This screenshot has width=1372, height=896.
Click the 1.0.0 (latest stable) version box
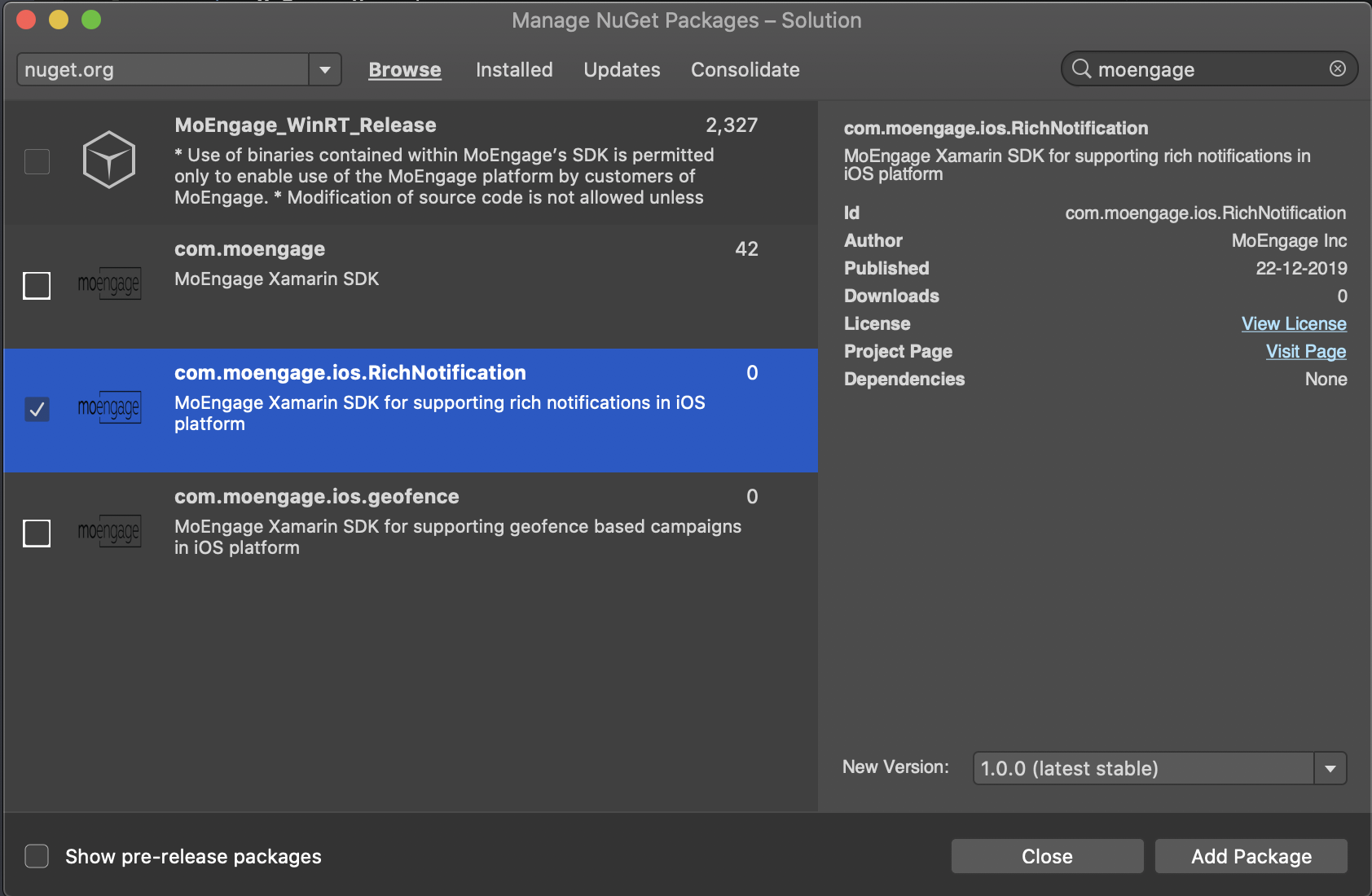pos(1144,768)
